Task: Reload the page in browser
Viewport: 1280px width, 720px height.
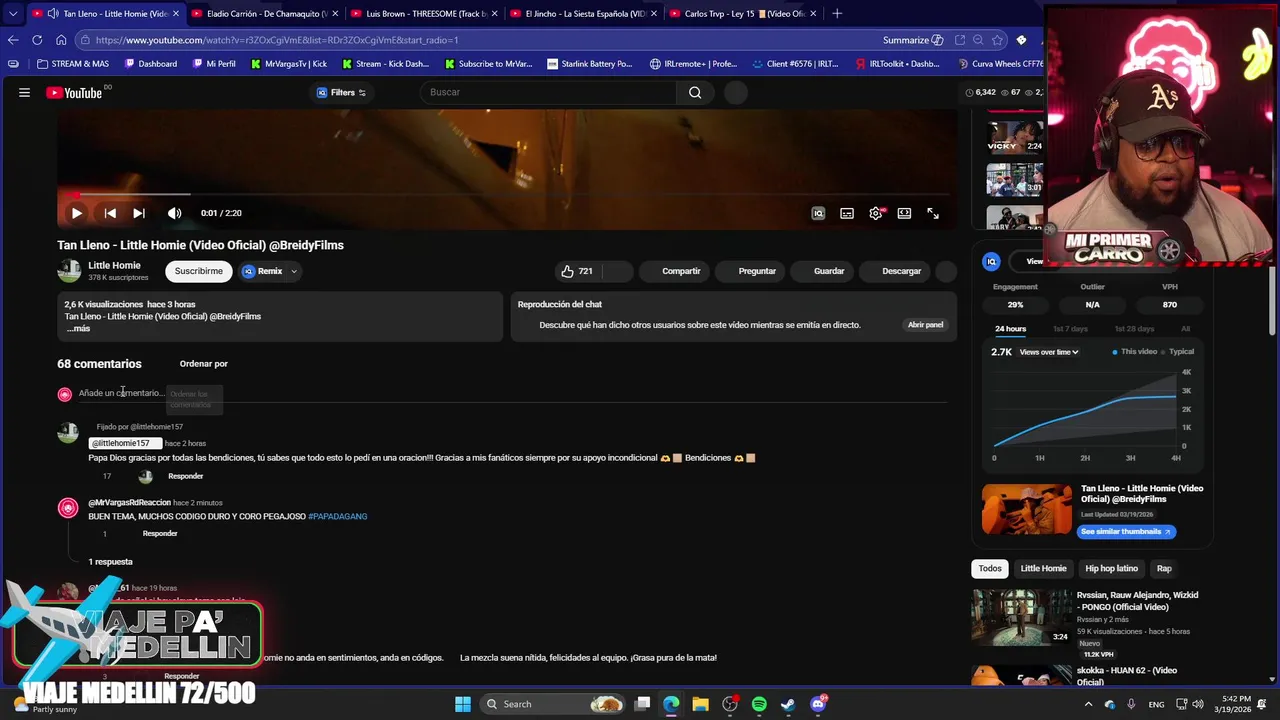Action: pos(37,40)
